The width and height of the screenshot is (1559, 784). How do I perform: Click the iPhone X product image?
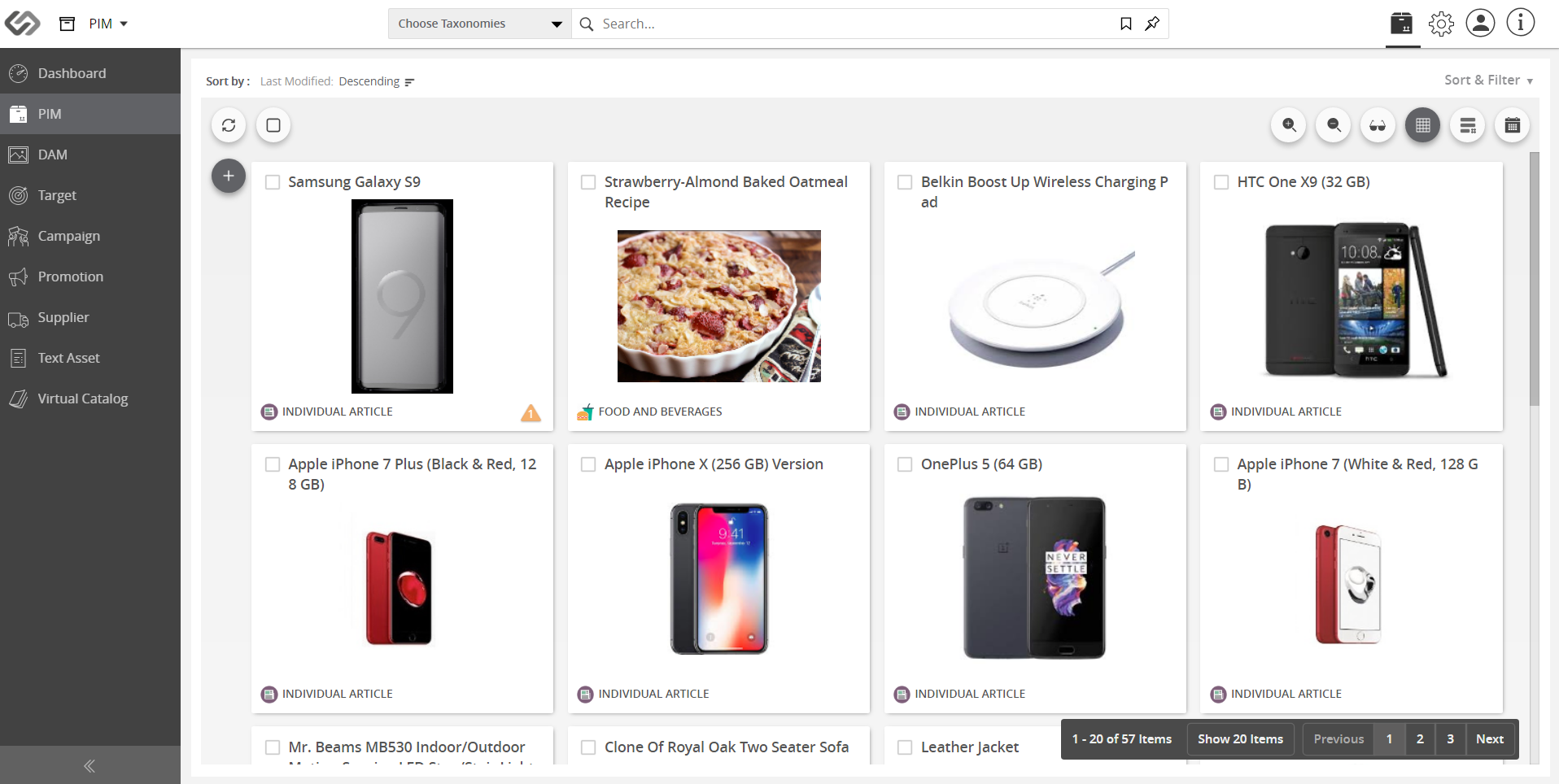(x=719, y=578)
